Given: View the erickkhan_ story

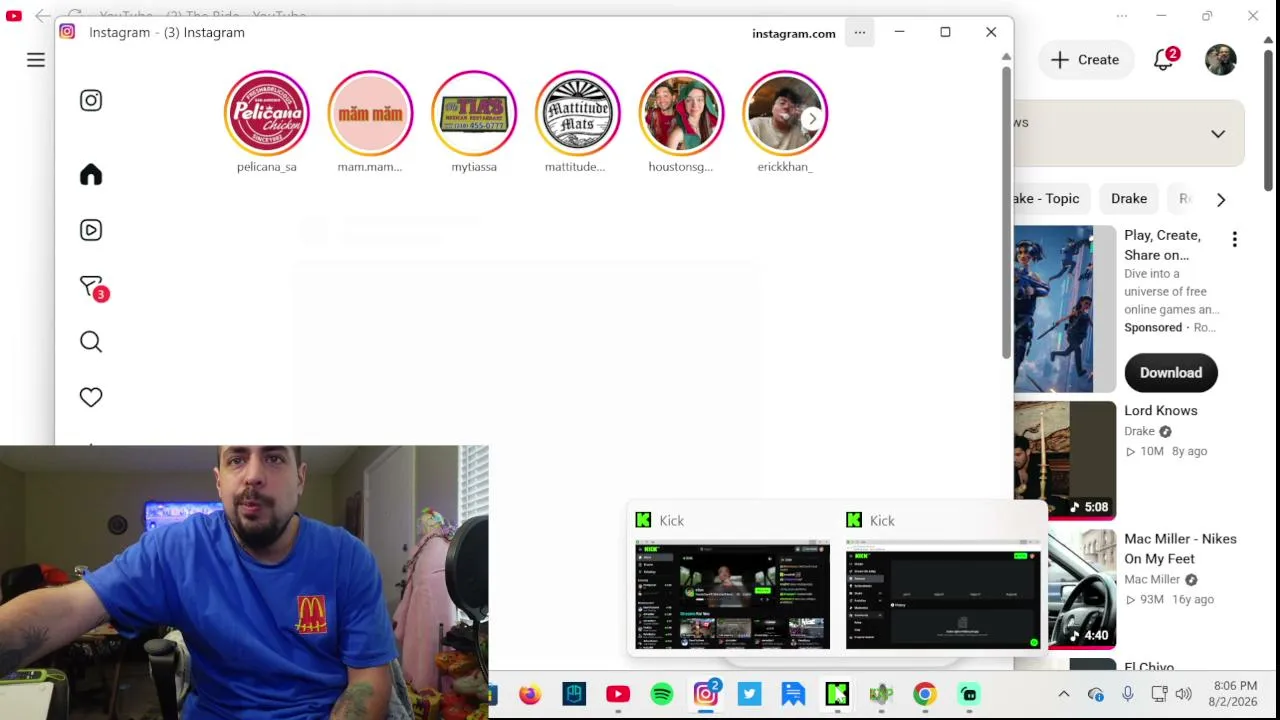Looking at the screenshot, I should (x=785, y=113).
